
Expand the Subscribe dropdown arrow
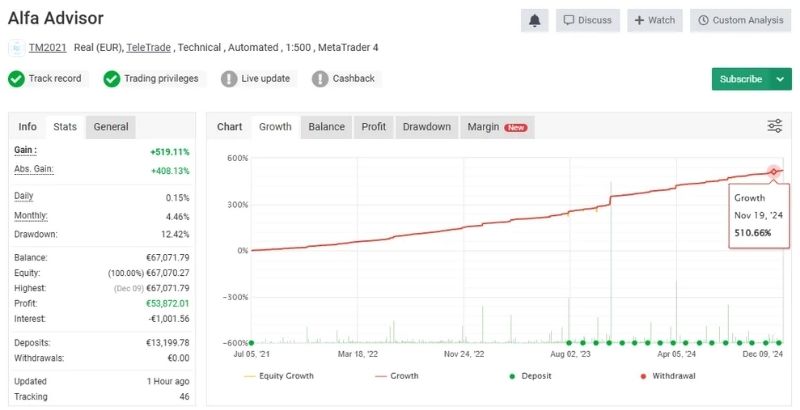point(781,79)
